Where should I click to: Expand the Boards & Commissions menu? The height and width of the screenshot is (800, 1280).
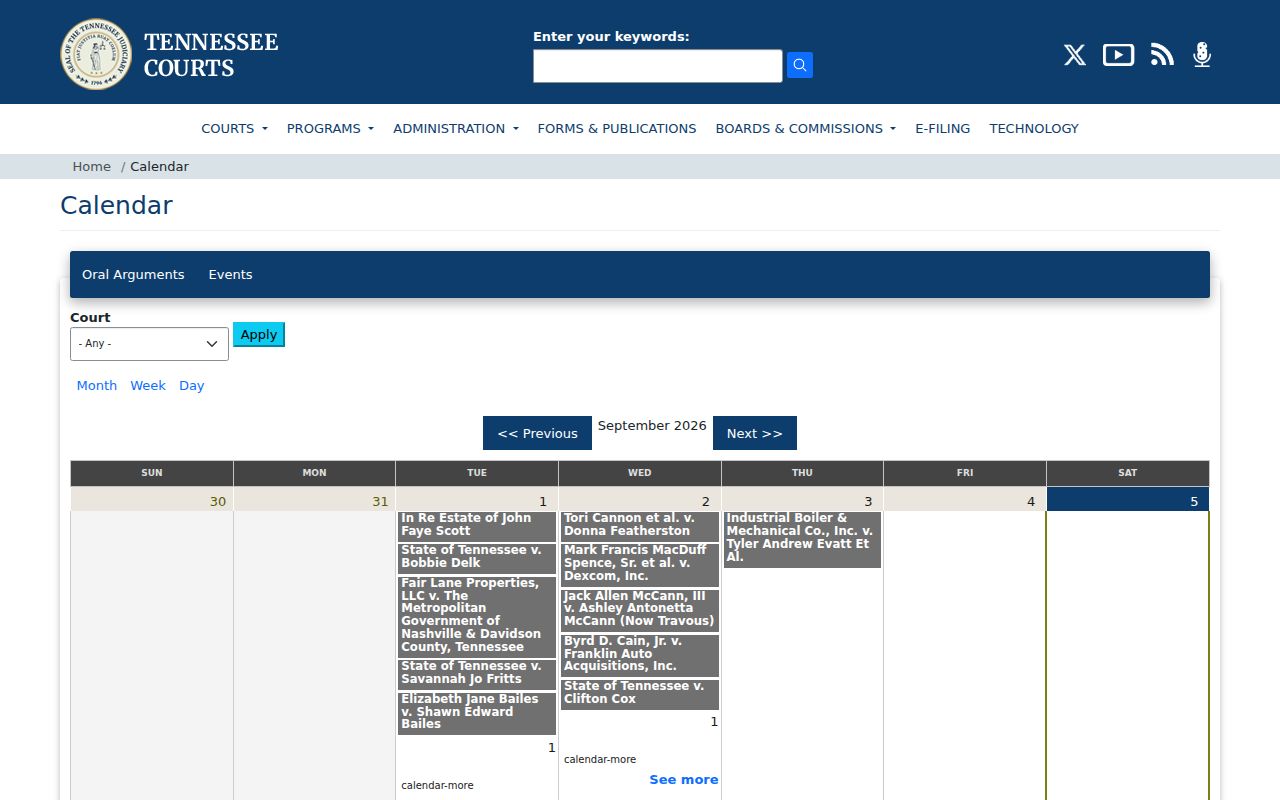click(805, 128)
